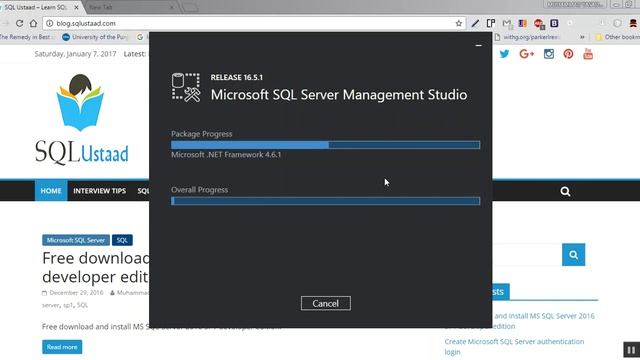Screen dimensions: 640x360
Task: Reload the browser page
Action: click(x=19, y=23)
